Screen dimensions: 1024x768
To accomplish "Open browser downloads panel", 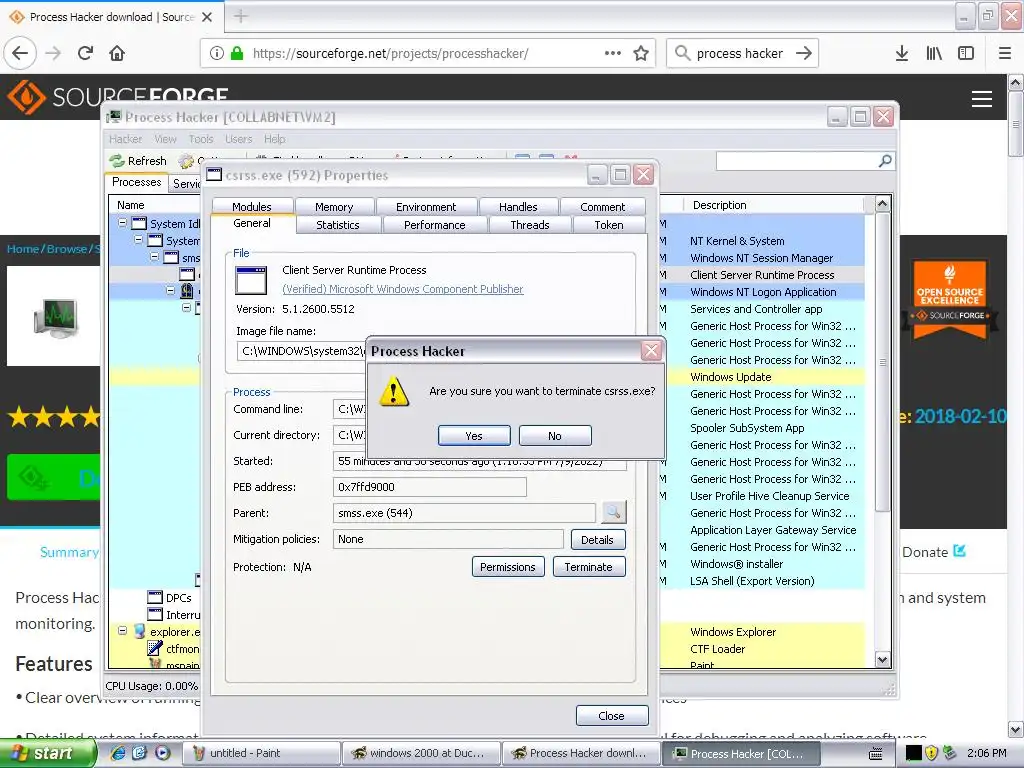I will (902, 53).
